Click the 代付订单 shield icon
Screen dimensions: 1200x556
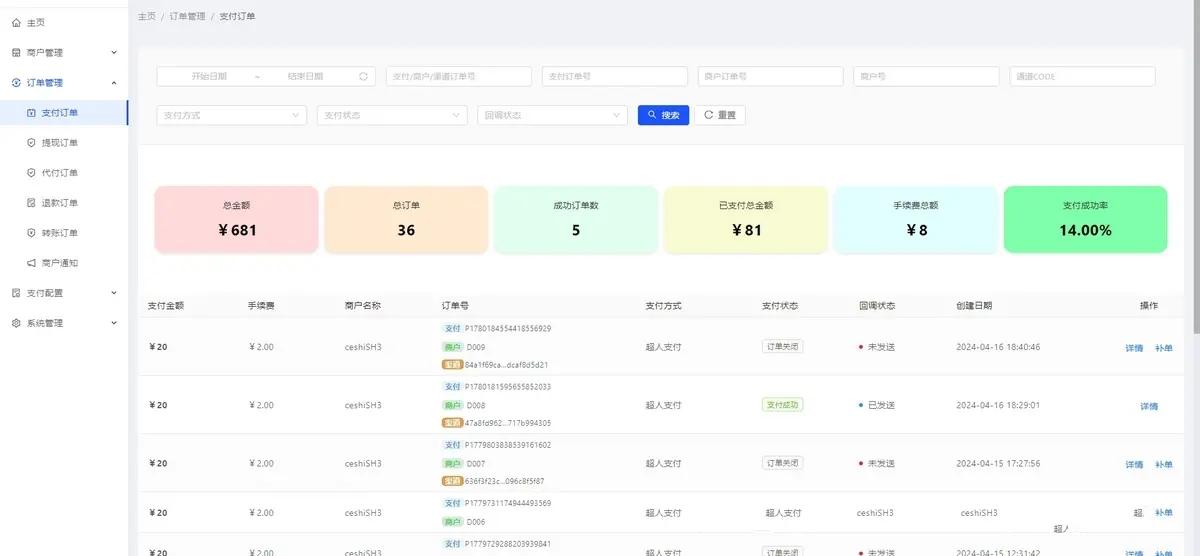tap(31, 173)
